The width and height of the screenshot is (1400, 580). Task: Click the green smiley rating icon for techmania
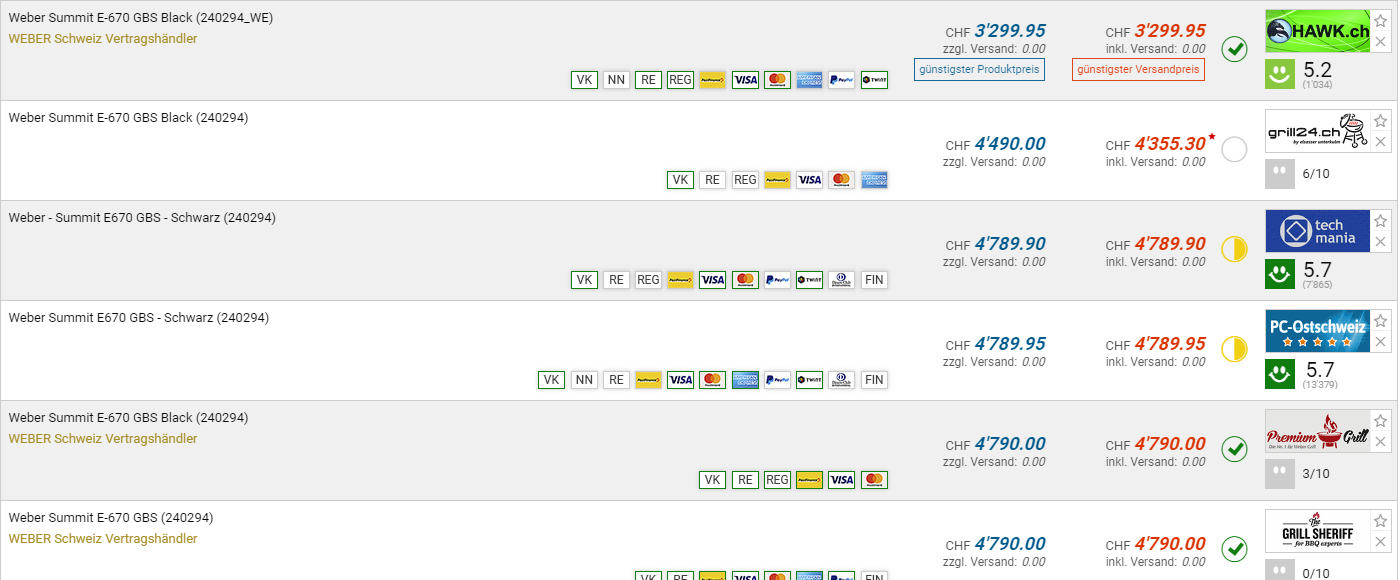[1279, 273]
